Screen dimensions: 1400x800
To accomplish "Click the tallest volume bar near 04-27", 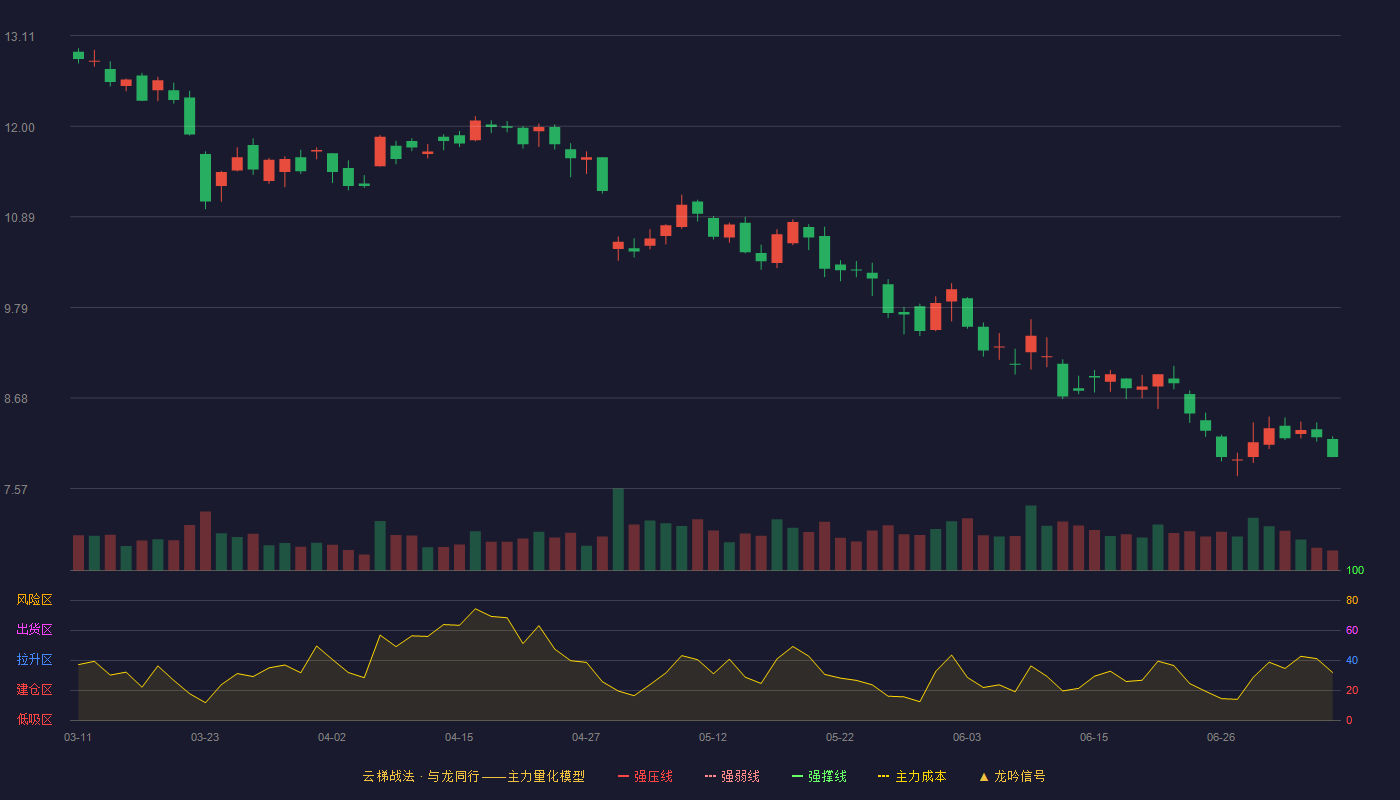I will click(x=618, y=529).
